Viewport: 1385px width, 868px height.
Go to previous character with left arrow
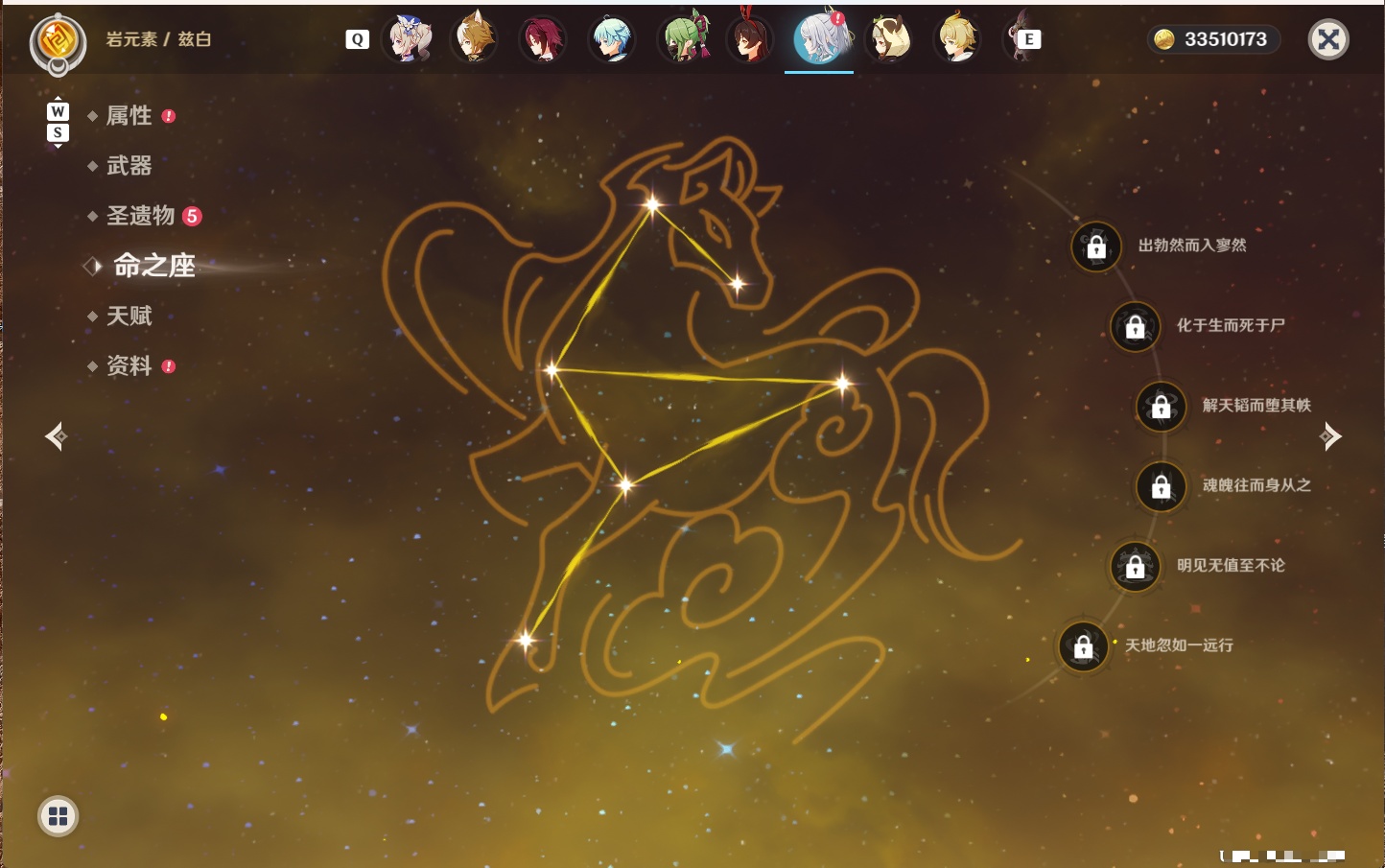57,436
